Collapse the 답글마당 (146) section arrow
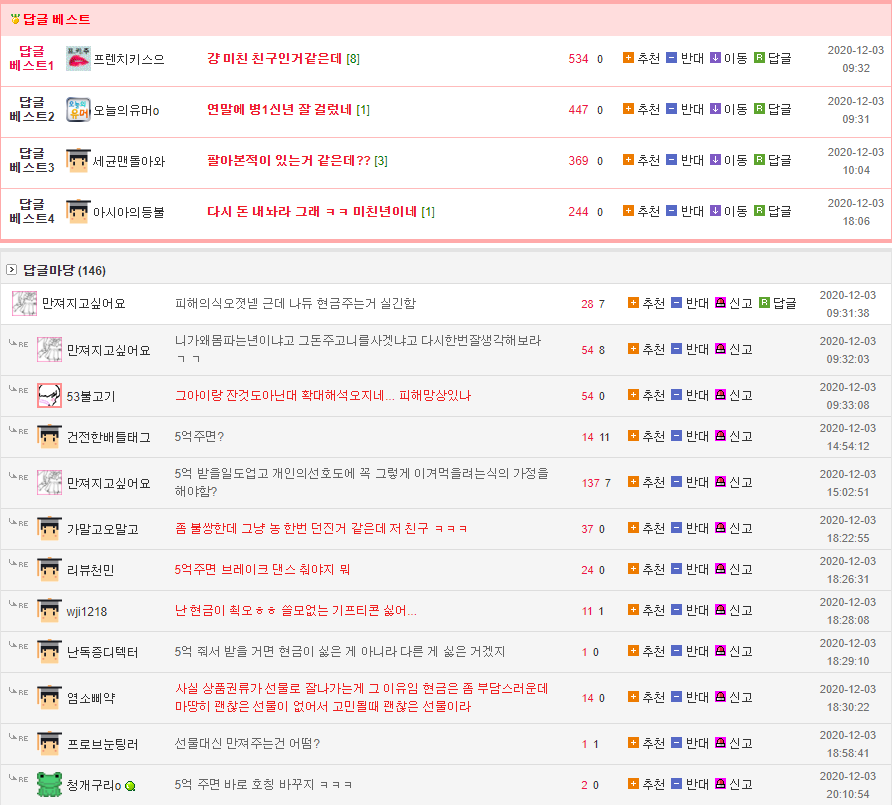Image resolution: width=892 pixels, height=805 pixels. pyautogui.click(x=12, y=270)
